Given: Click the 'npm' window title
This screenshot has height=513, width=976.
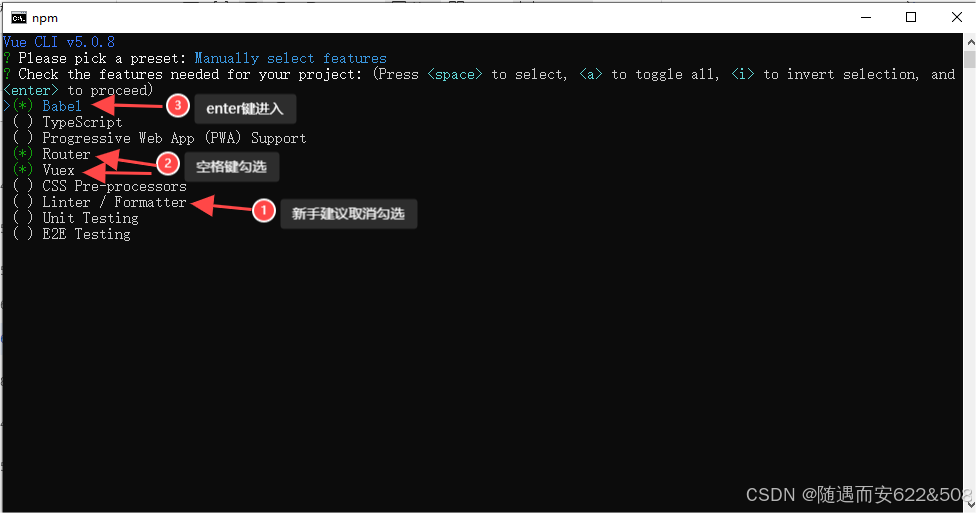Looking at the screenshot, I should pyautogui.click(x=45, y=18).
